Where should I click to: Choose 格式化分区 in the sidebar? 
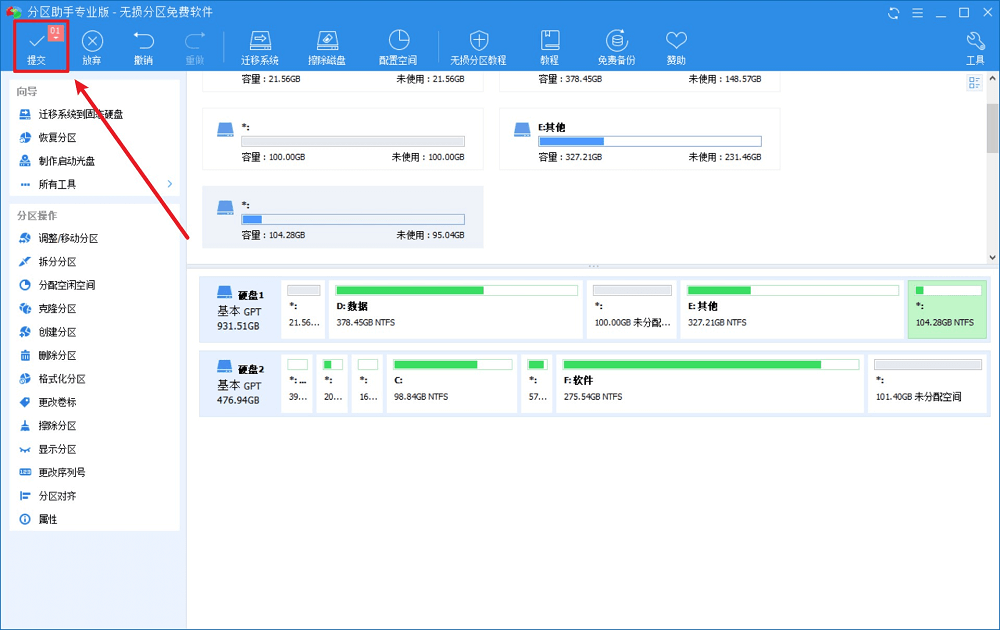62,379
